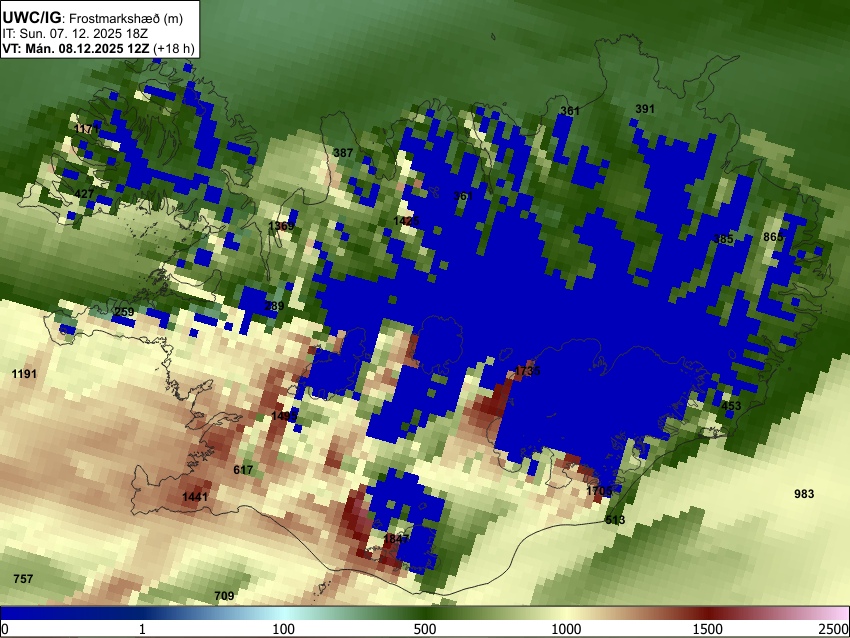Select the 385 map label
Viewport: 850px width, 638px height.
723,239
